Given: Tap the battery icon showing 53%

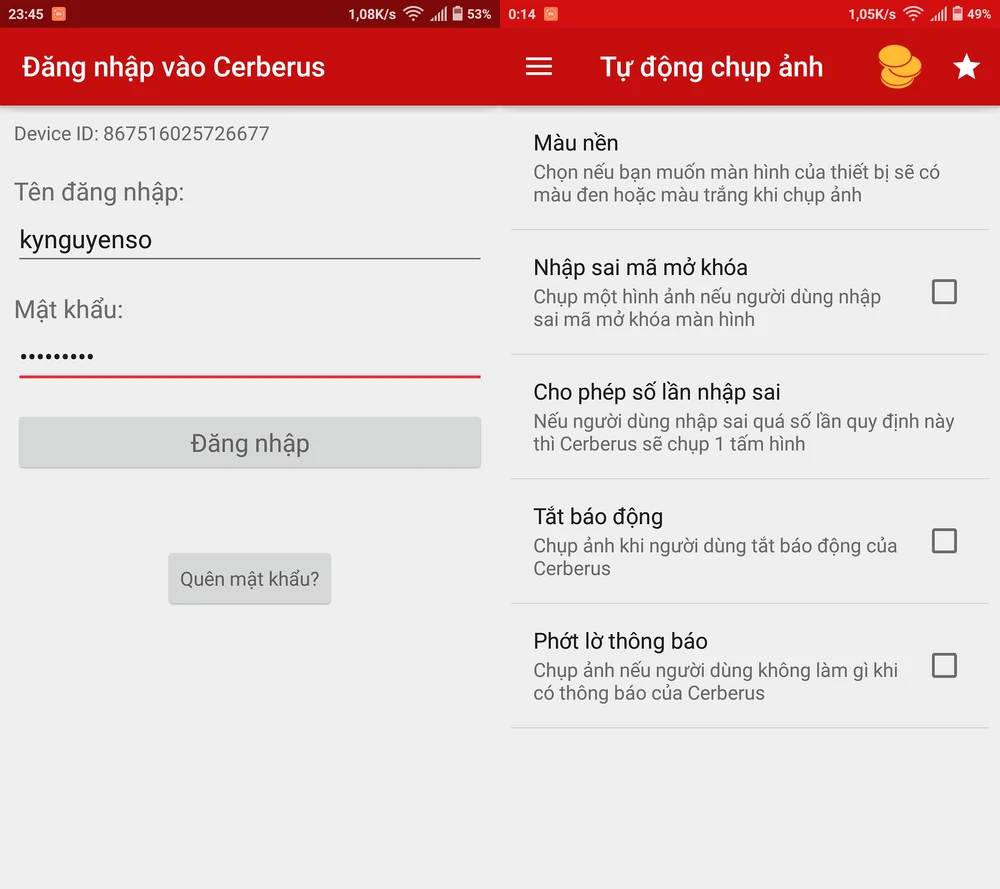Looking at the screenshot, I should pyautogui.click(x=457, y=14).
